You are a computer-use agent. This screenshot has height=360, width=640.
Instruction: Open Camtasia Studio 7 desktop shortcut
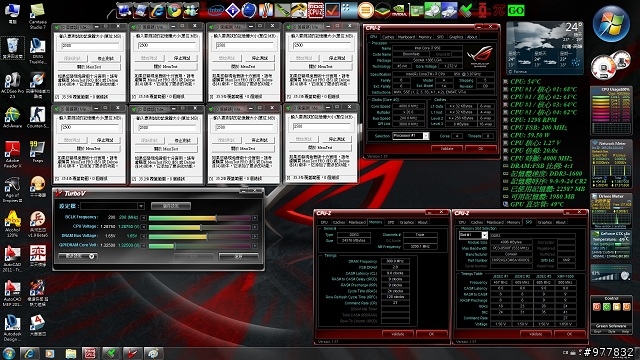[38, 16]
